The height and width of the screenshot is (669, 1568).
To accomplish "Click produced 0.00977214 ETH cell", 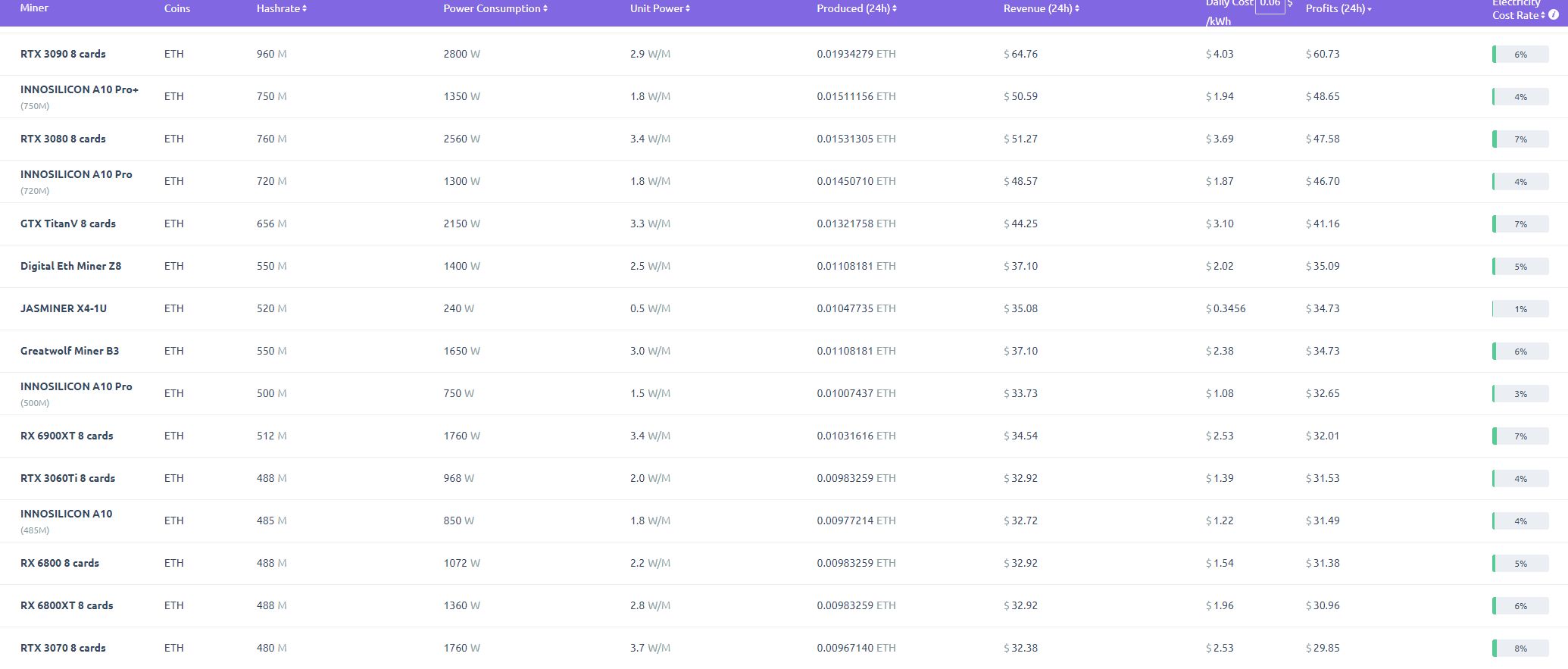I will coord(856,521).
